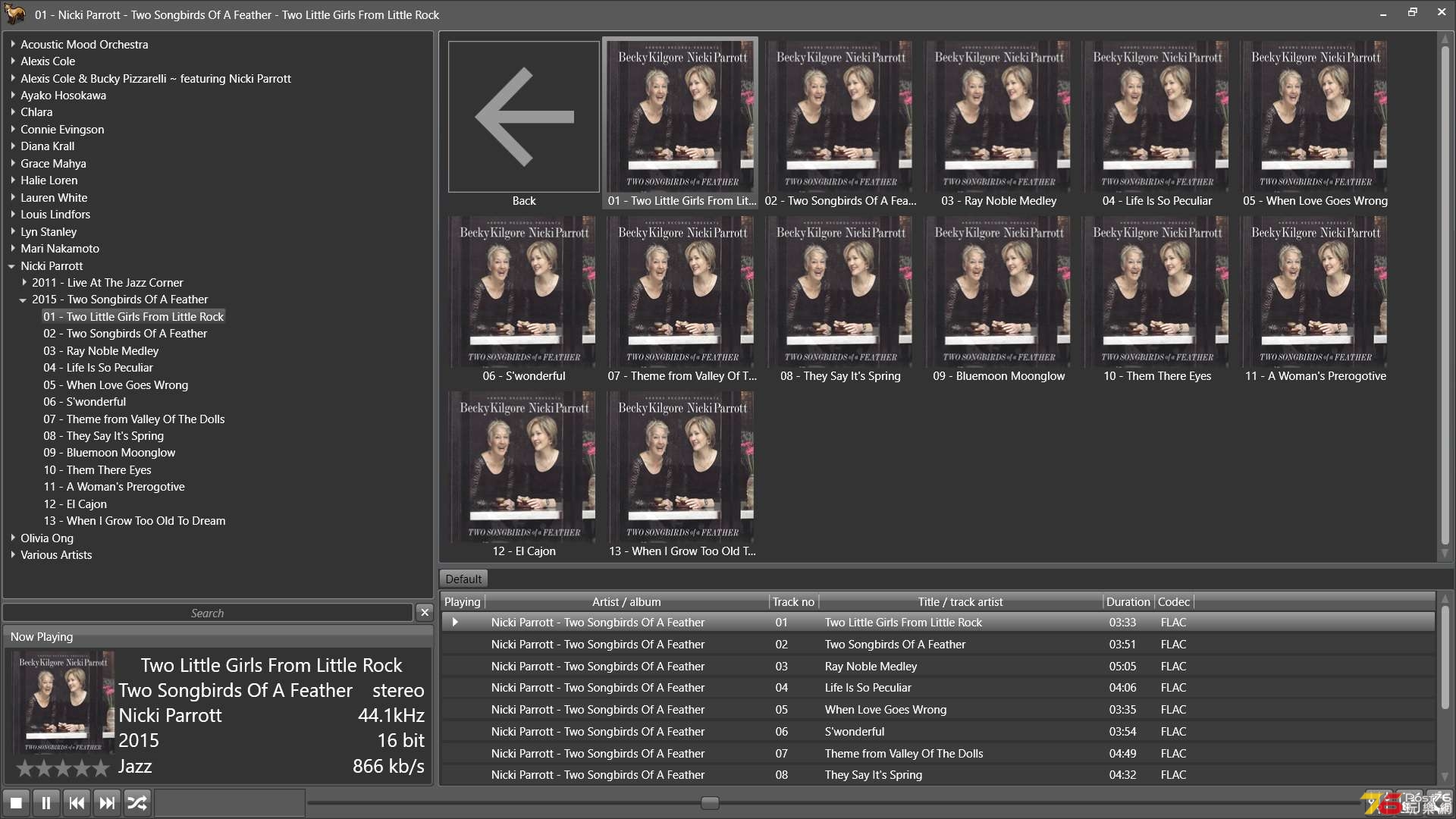
Task: Open thumbnail 05 - When Love Goes Wrong
Action: tap(1316, 124)
